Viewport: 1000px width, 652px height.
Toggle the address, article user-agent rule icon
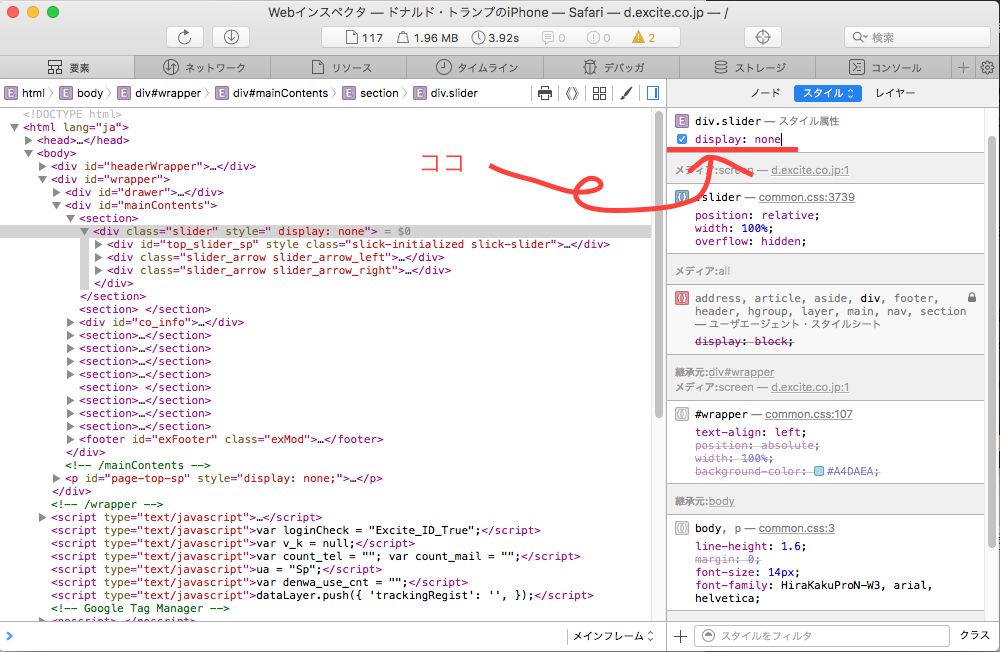point(682,298)
